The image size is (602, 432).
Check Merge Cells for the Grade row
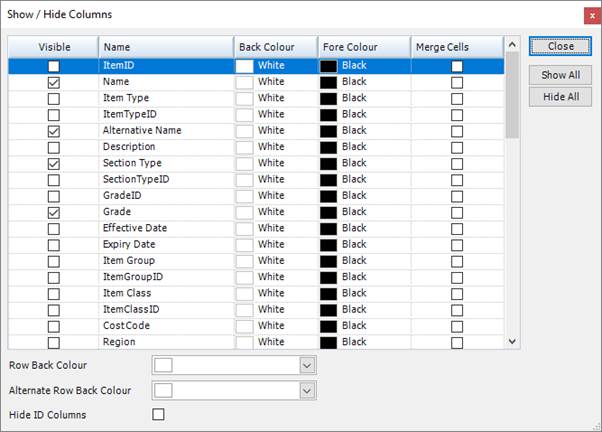click(x=457, y=212)
